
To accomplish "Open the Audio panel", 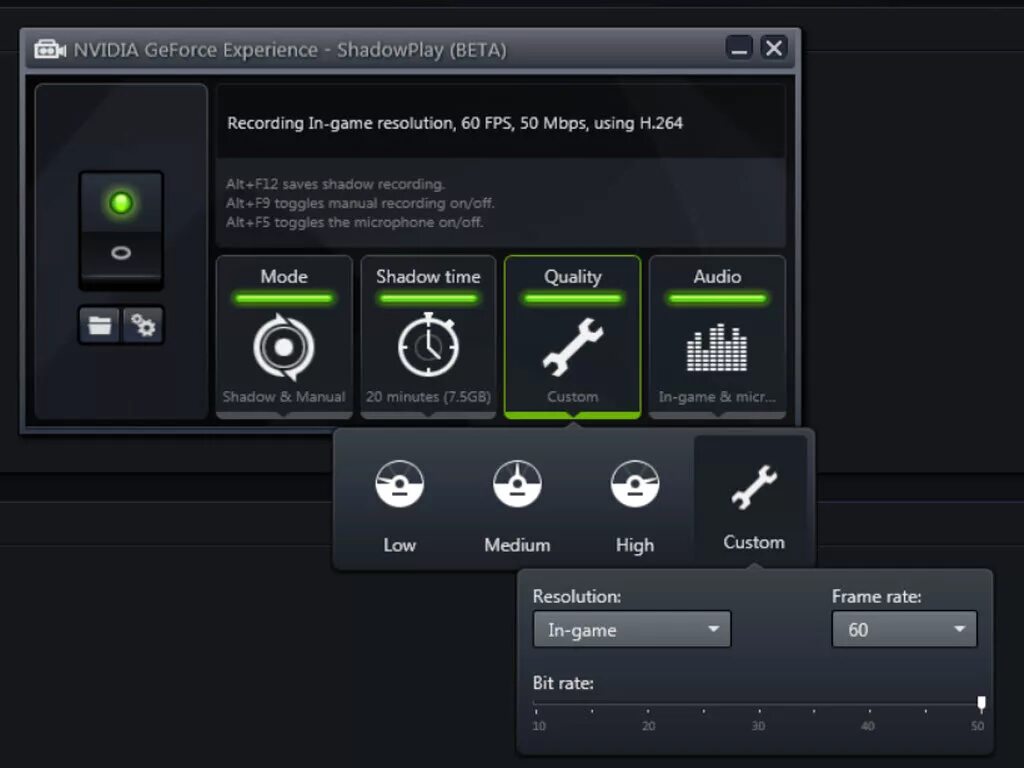I will (717, 336).
